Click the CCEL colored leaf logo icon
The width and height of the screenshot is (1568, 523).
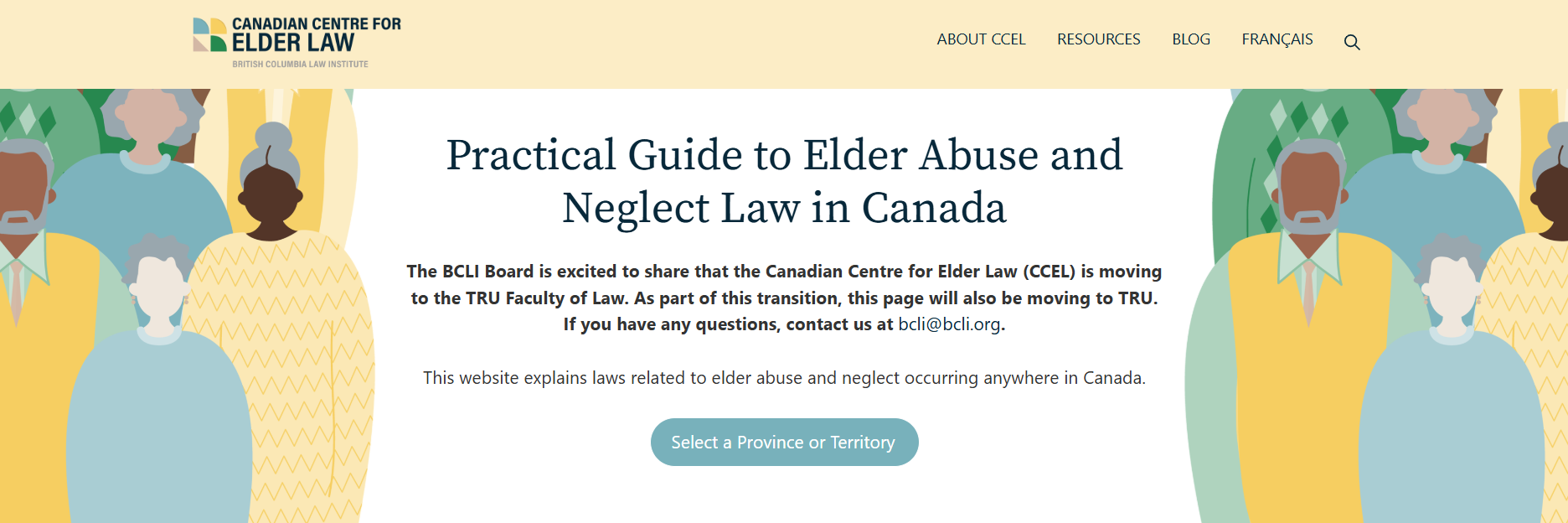[209, 35]
